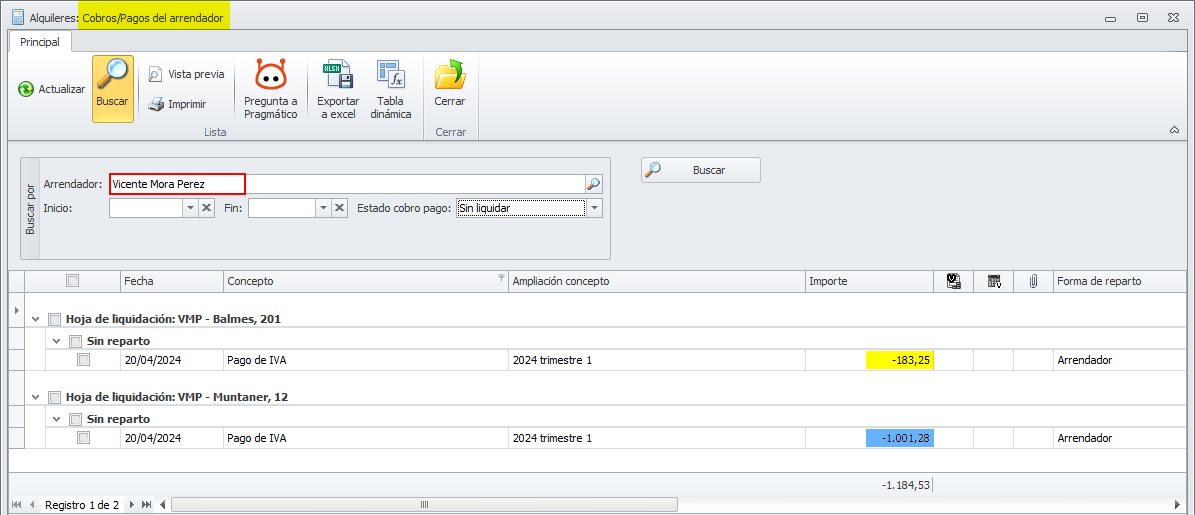Ask Pregunta a Pragmático robot assistant
Screen dimensions: 1195x515
click(271, 88)
